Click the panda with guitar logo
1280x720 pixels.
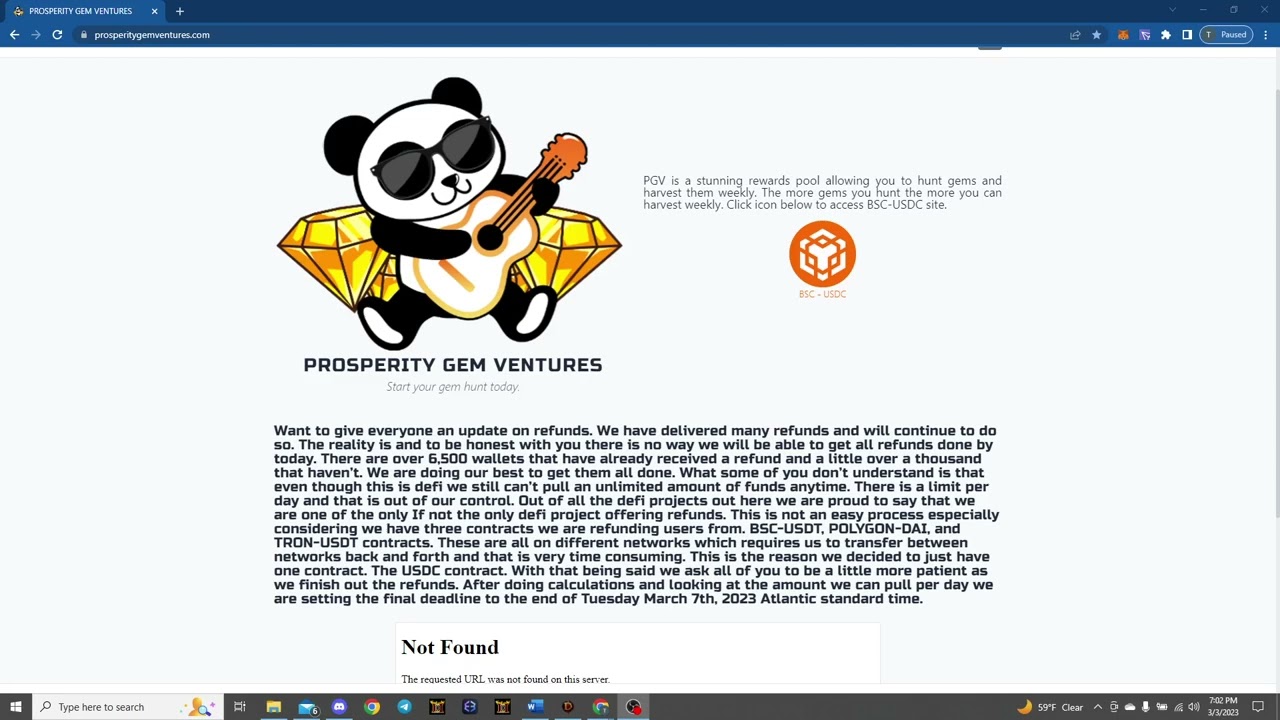pos(450,213)
